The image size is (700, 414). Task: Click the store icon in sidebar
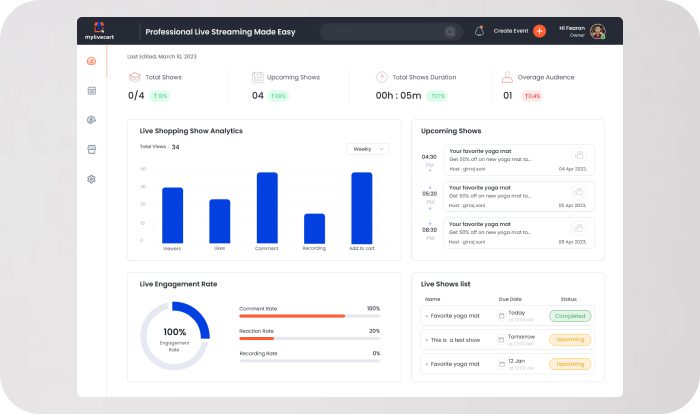pyautogui.click(x=91, y=149)
